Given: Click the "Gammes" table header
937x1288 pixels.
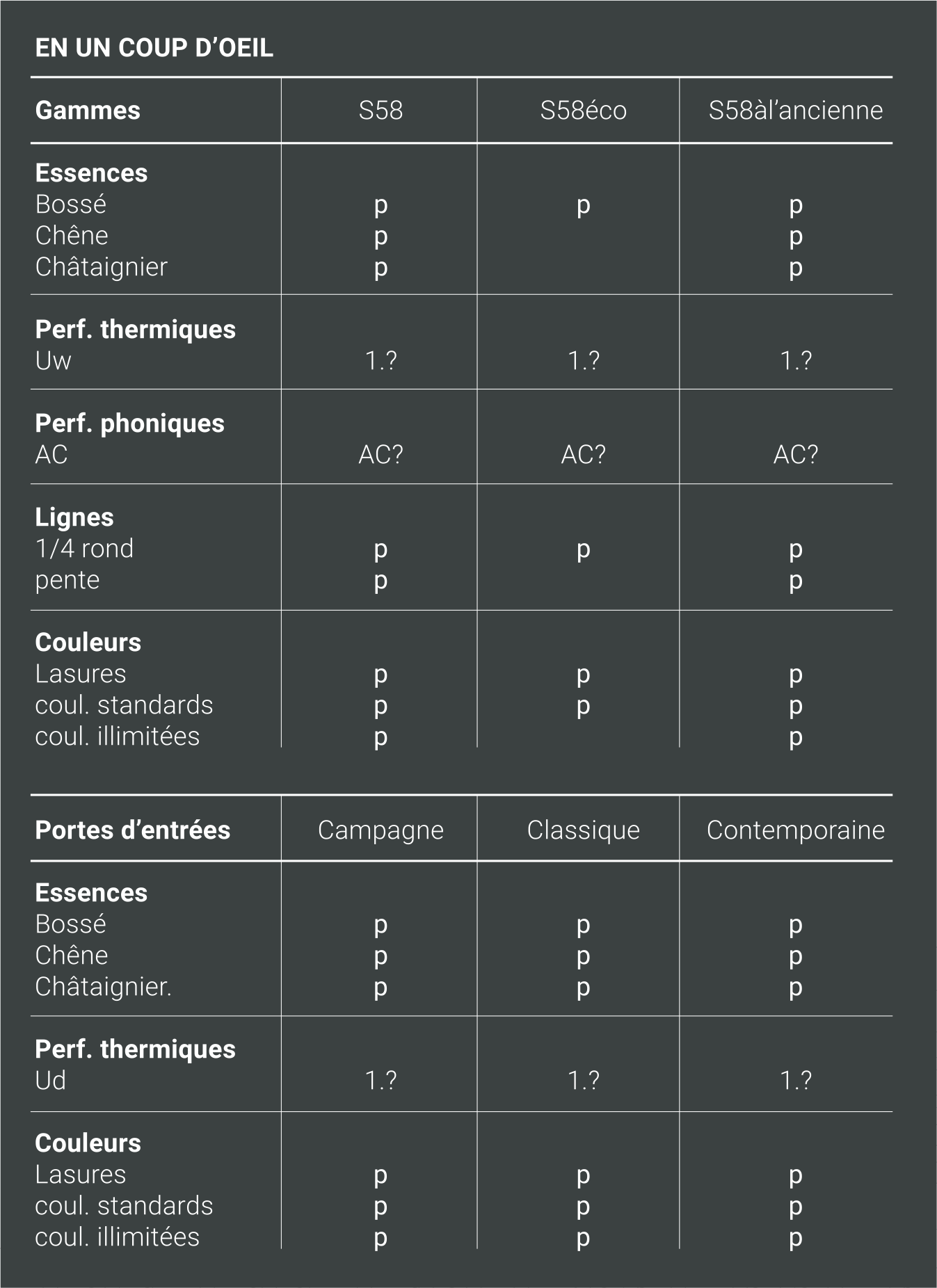Looking at the screenshot, I should pos(88,110).
